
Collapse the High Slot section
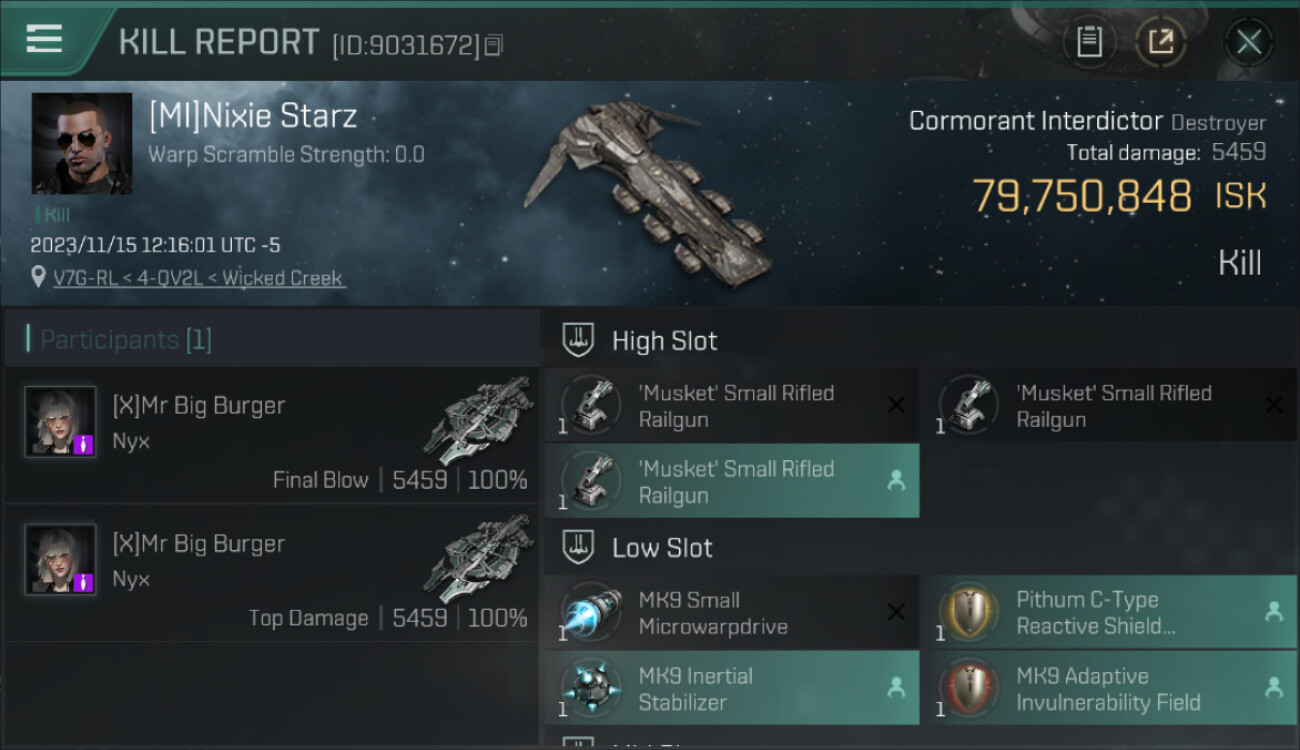click(x=665, y=341)
